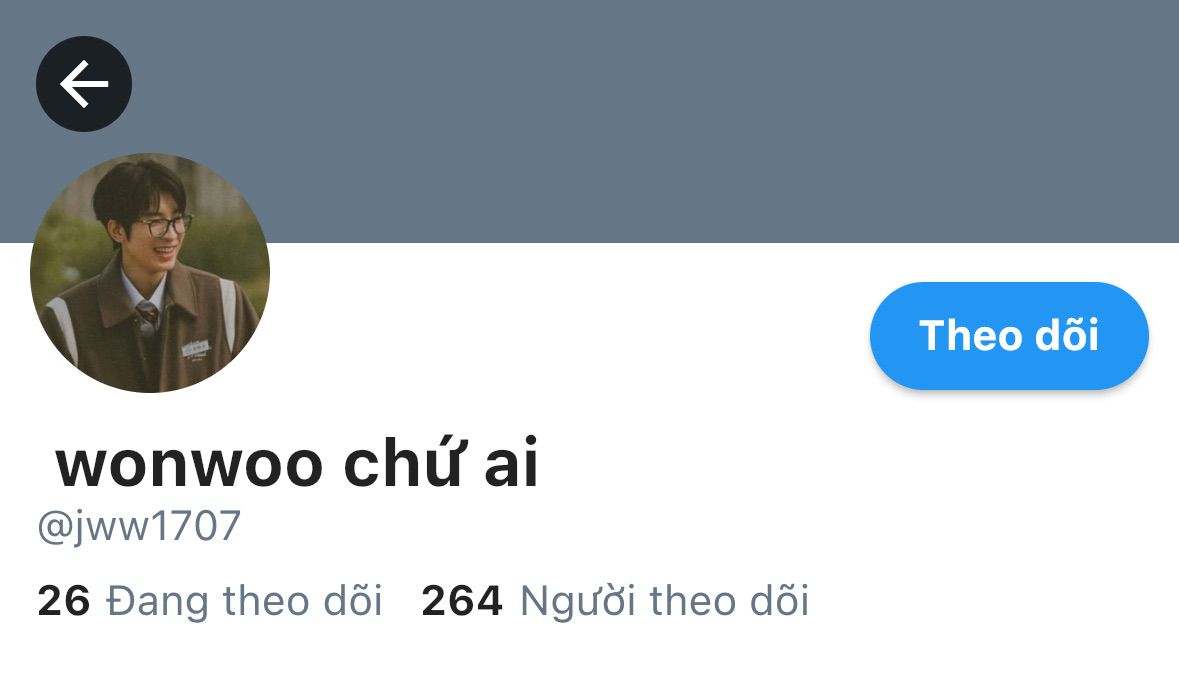Follow the wonwoo chứ ai account
The height and width of the screenshot is (688, 1179).
click(1009, 335)
